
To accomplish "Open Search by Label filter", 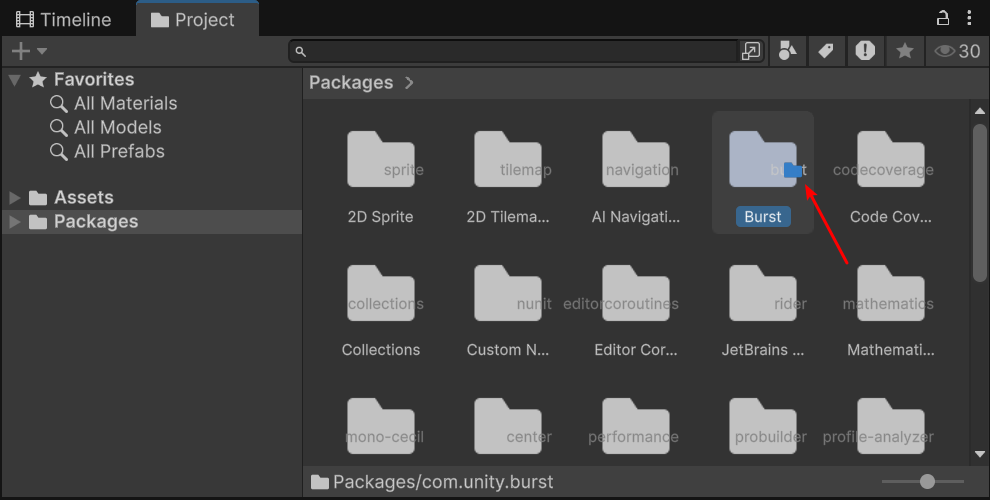I will 826,51.
